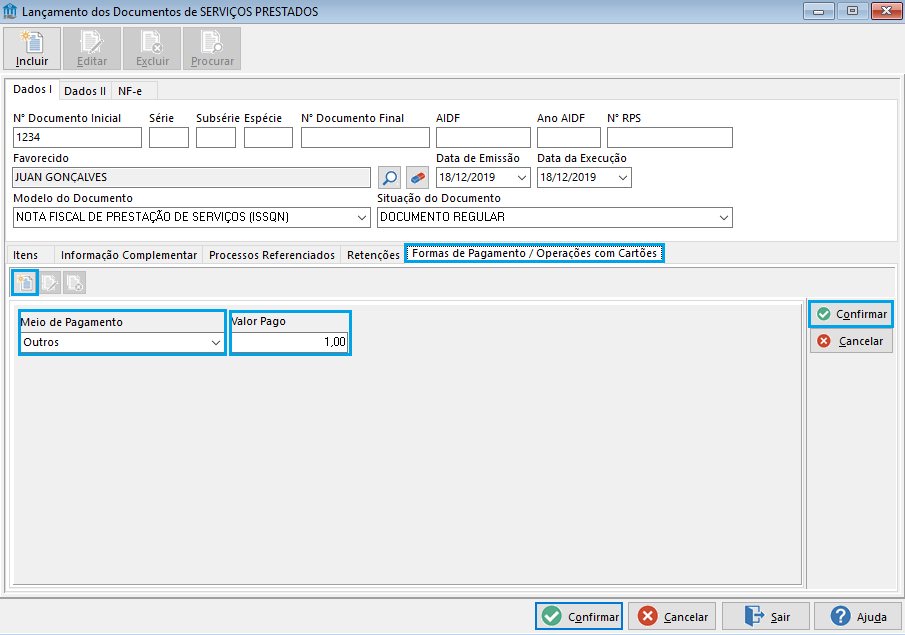905x635 pixels.
Task: Open Processos Referenciados tab
Action: (272, 255)
